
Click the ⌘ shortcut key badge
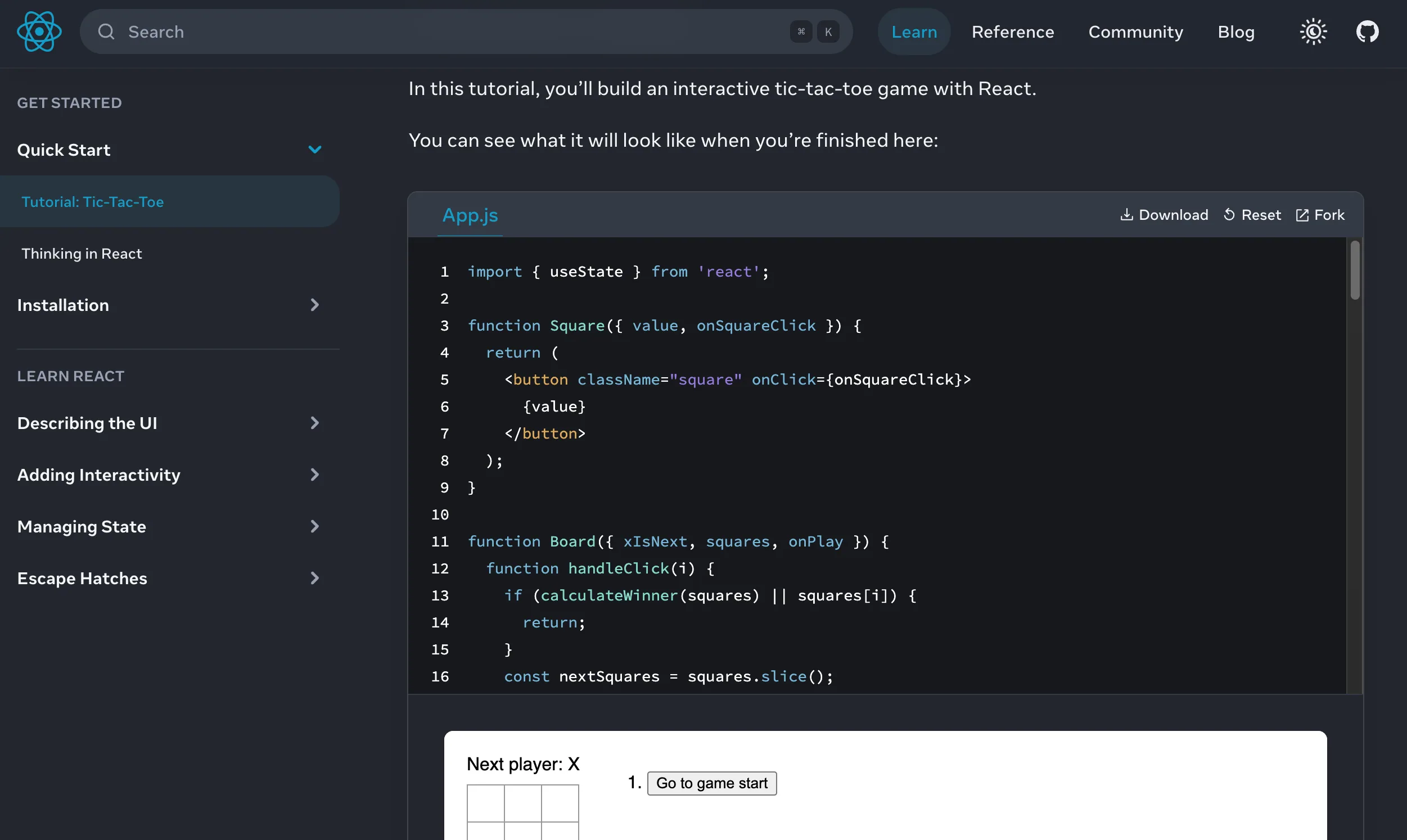801,31
